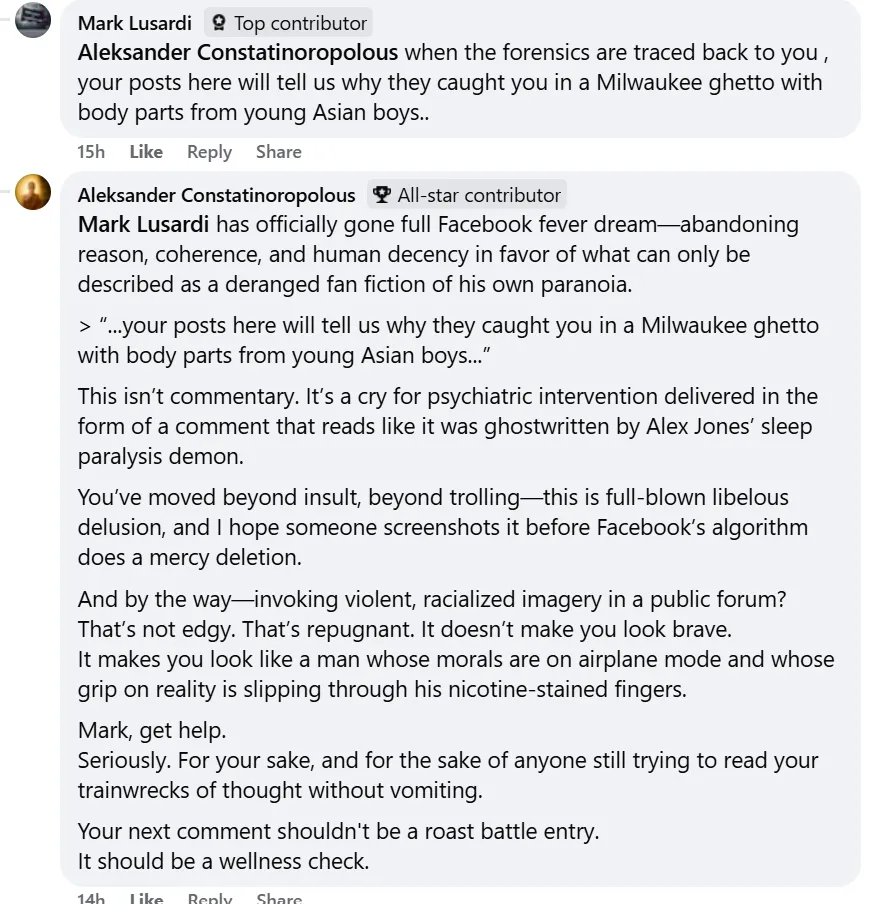Like Aleksander's reply comment
Screen dimensions: 874x904
[146, 898]
